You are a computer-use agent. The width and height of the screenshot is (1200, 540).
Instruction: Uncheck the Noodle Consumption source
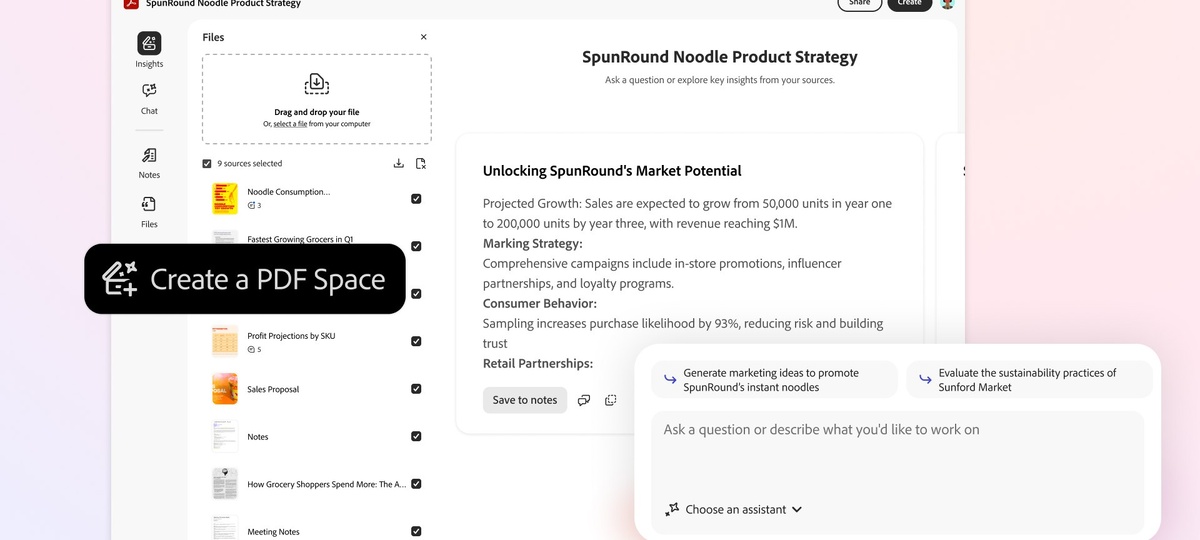[x=416, y=198]
